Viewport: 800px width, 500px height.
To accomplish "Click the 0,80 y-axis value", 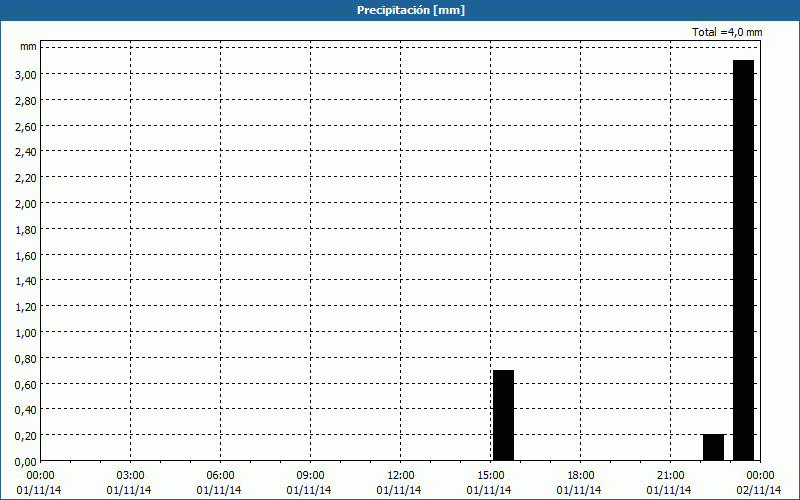I will pyautogui.click(x=27, y=359).
